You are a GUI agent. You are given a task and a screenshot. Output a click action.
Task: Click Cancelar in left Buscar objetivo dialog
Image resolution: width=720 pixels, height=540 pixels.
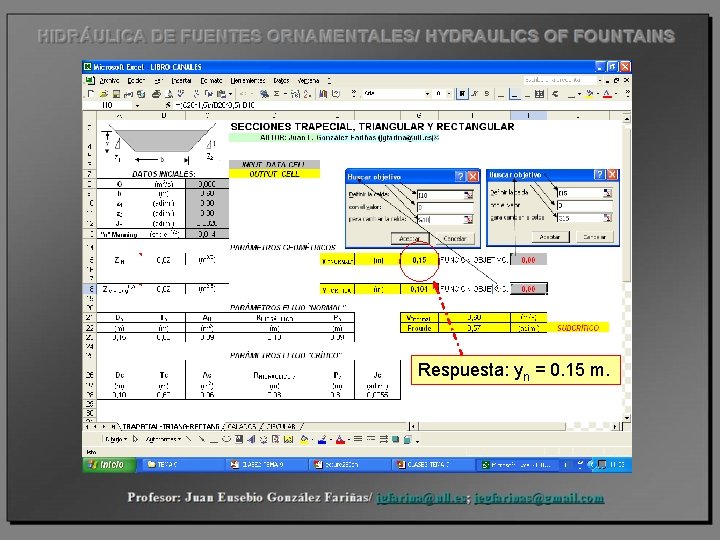[455, 238]
